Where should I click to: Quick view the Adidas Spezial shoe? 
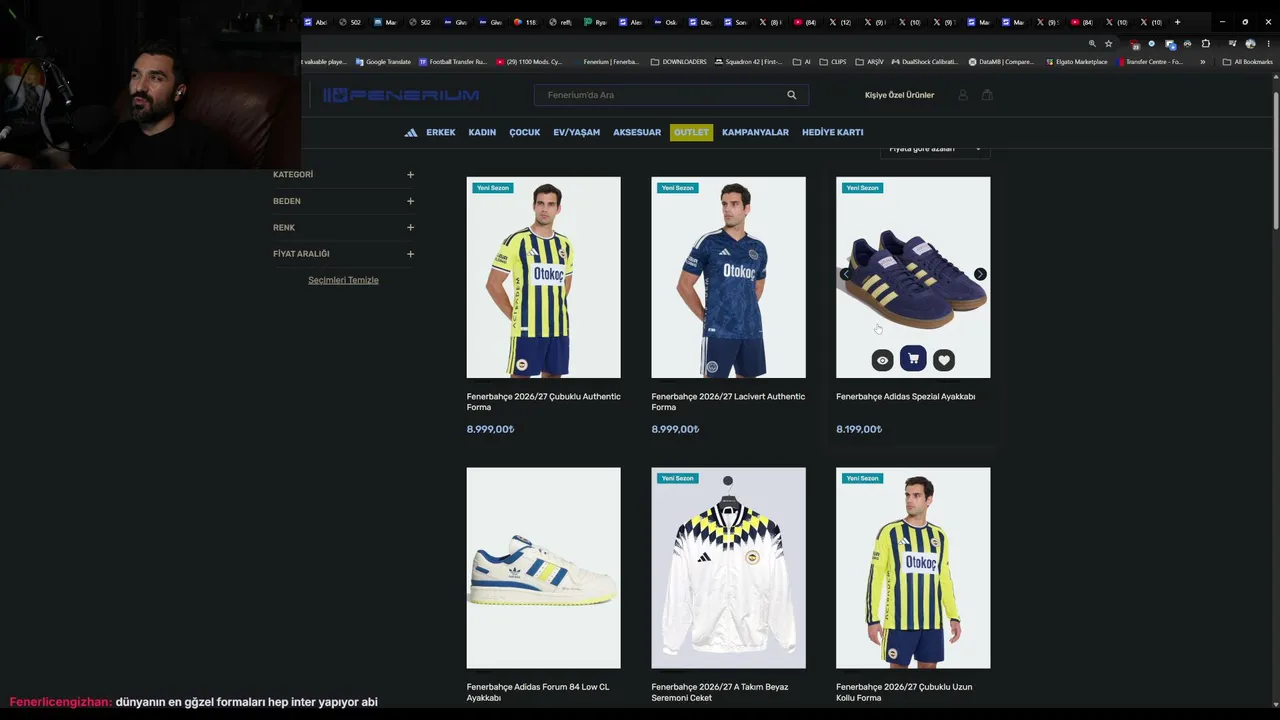[882, 360]
